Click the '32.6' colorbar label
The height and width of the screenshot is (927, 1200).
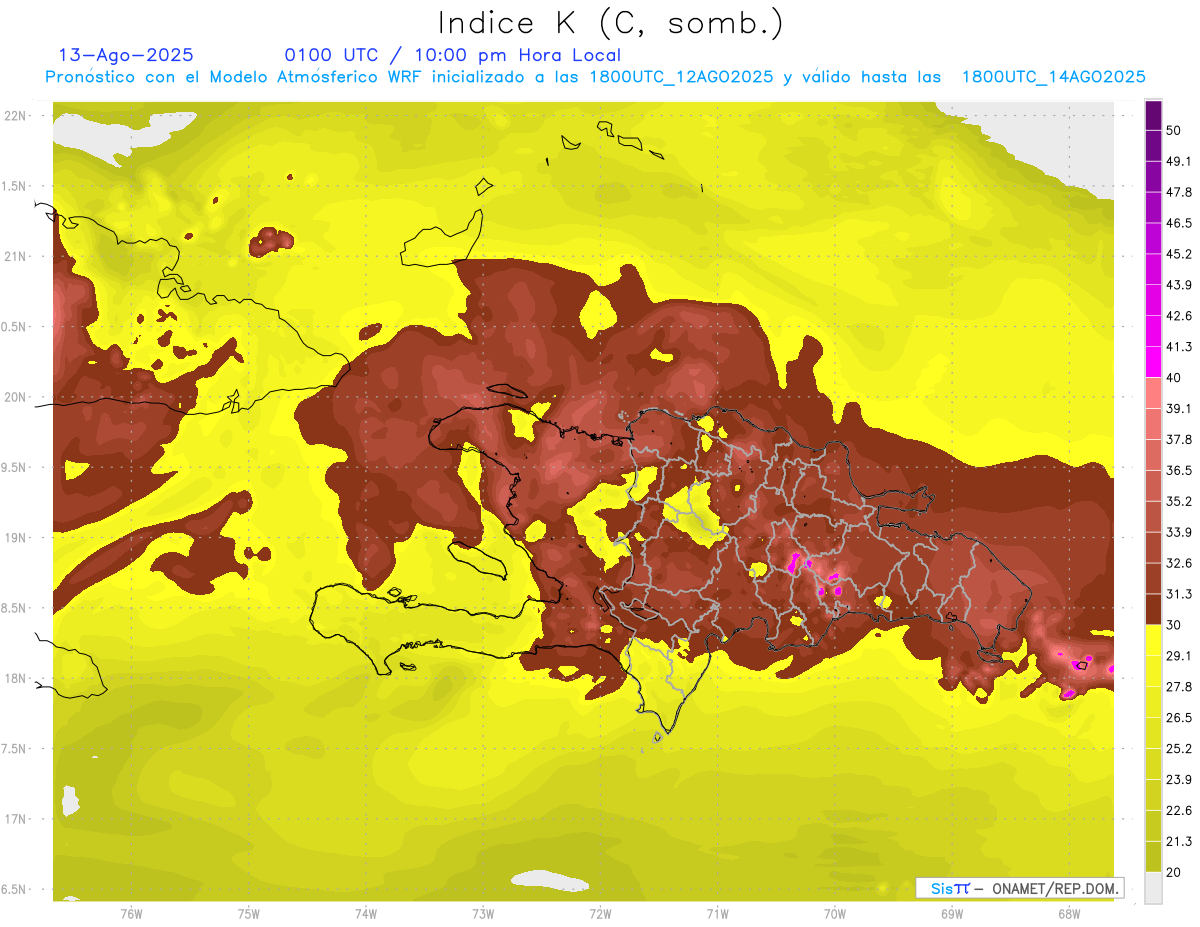1179,563
